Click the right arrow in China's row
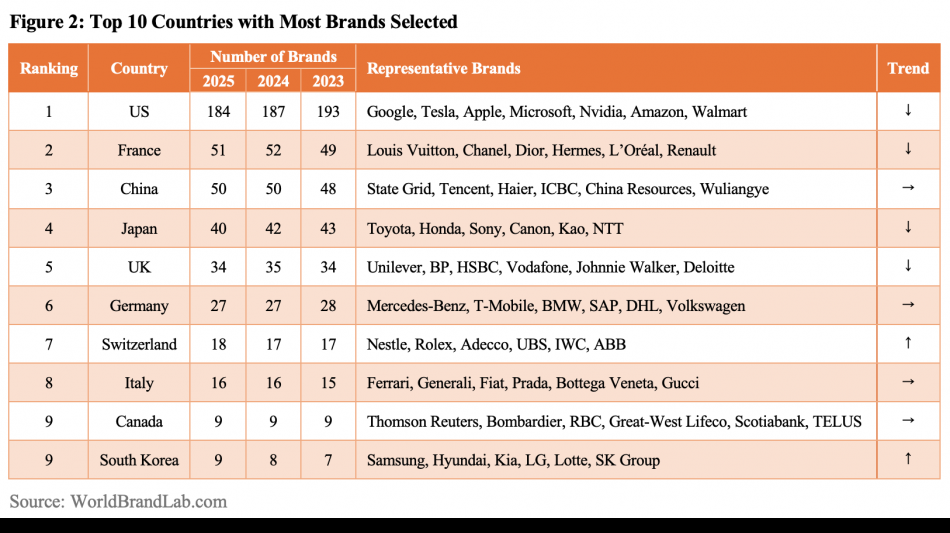 click(908, 188)
